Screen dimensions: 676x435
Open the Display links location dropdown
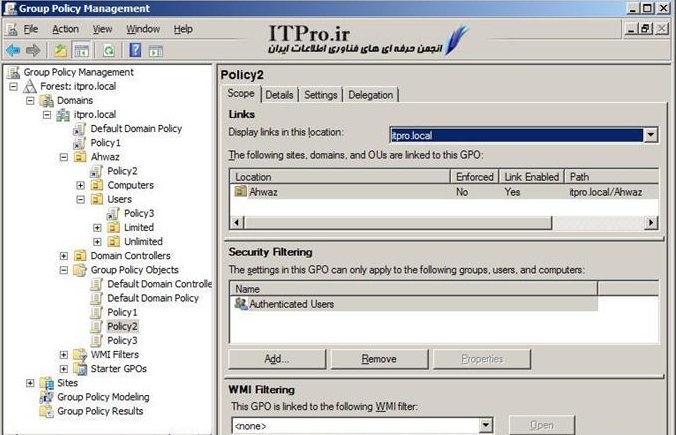tap(651, 134)
